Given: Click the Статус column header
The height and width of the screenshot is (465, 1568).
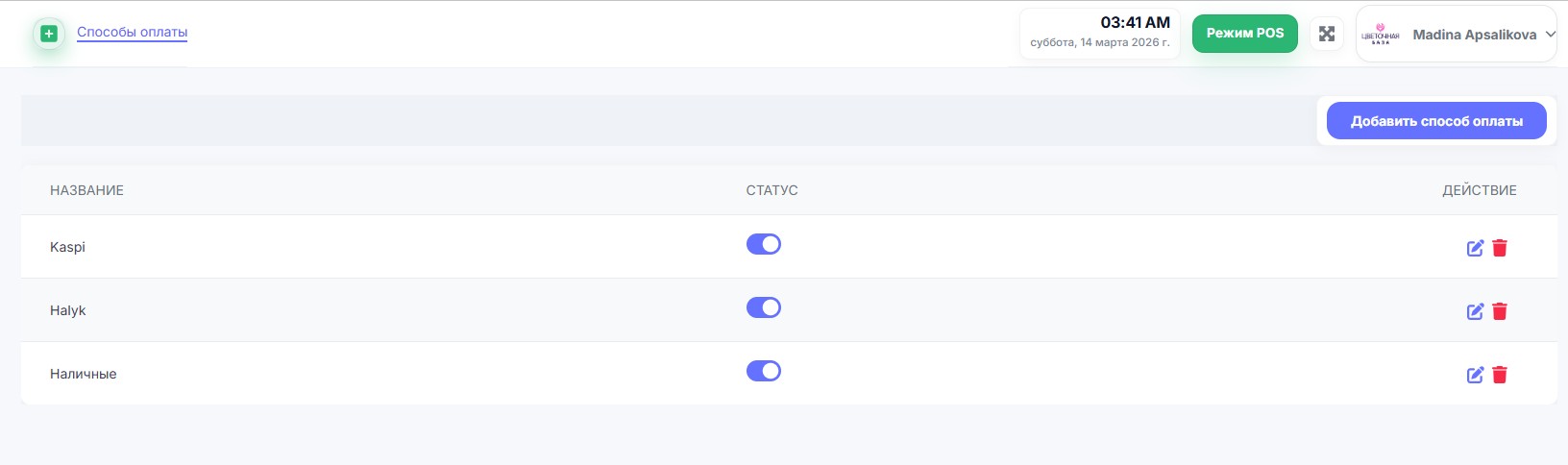Looking at the screenshot, I should pyautogui.click(x=772, y=190).
